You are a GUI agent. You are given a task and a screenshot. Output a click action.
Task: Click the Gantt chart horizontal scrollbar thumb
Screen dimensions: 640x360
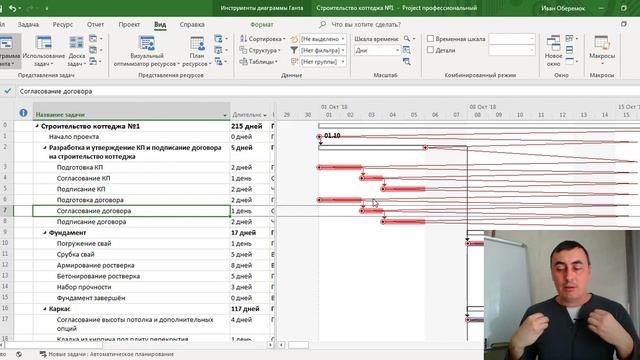click(298, 345)
